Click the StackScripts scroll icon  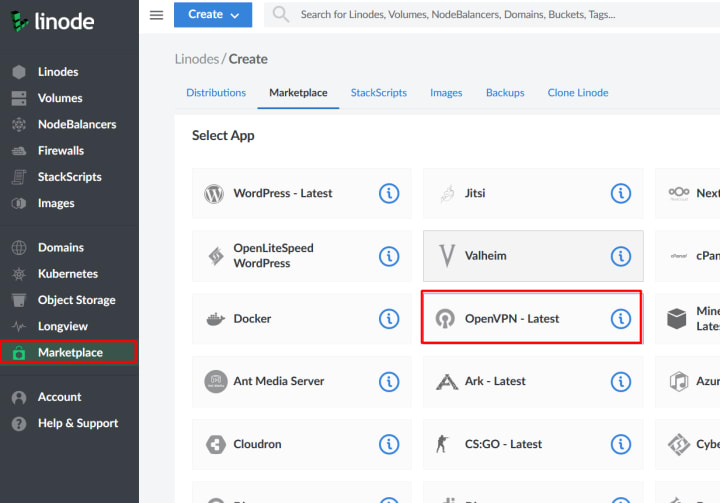tap(19, 177)
